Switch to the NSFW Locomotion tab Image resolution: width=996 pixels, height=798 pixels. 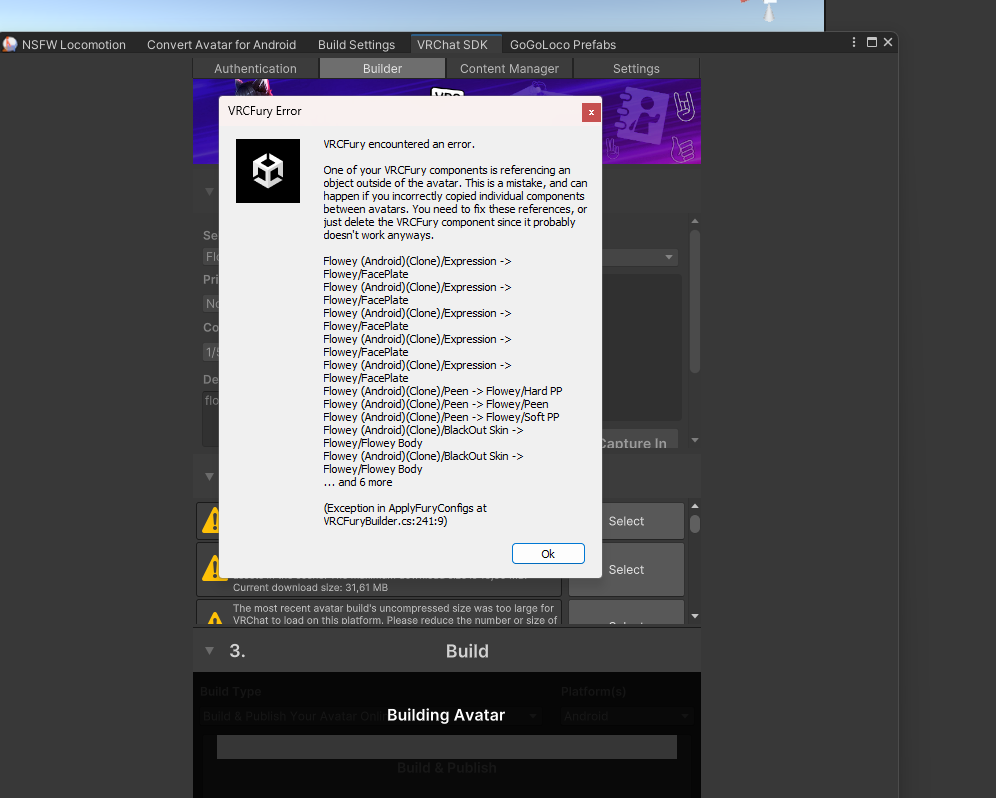[x=74, y=44]
